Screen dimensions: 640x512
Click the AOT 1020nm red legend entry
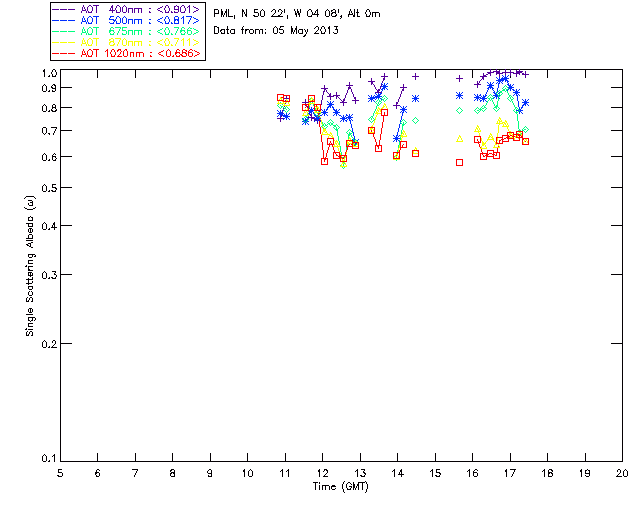coord(127,53)
